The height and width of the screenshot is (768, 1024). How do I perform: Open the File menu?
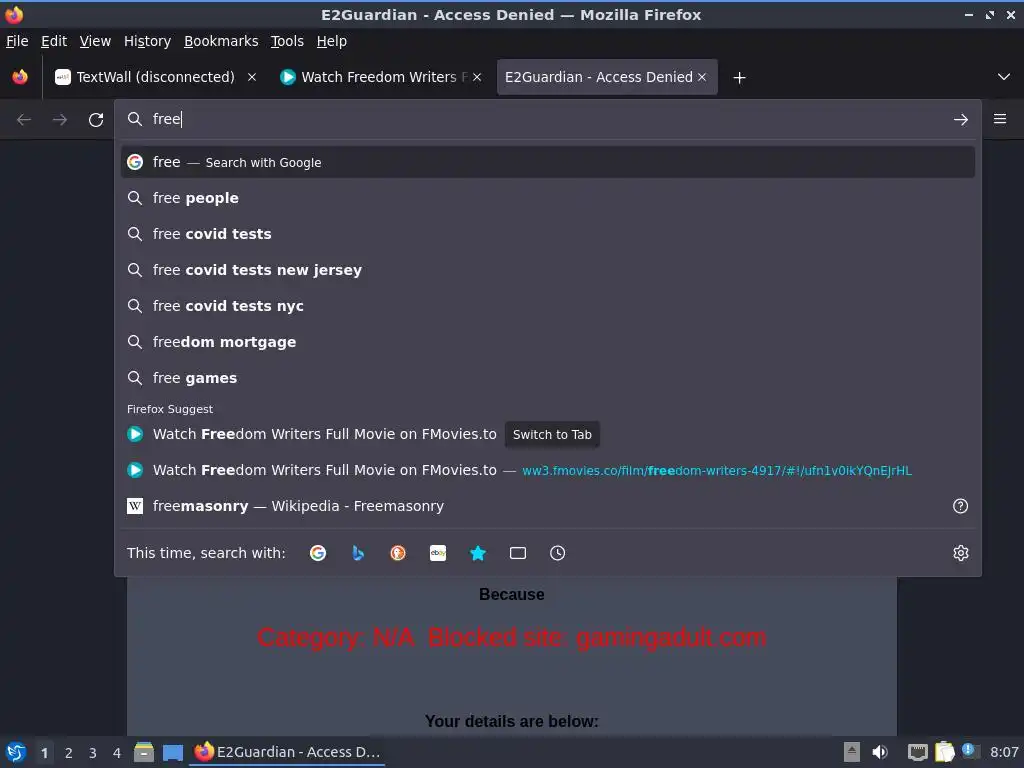pos(17,41)
